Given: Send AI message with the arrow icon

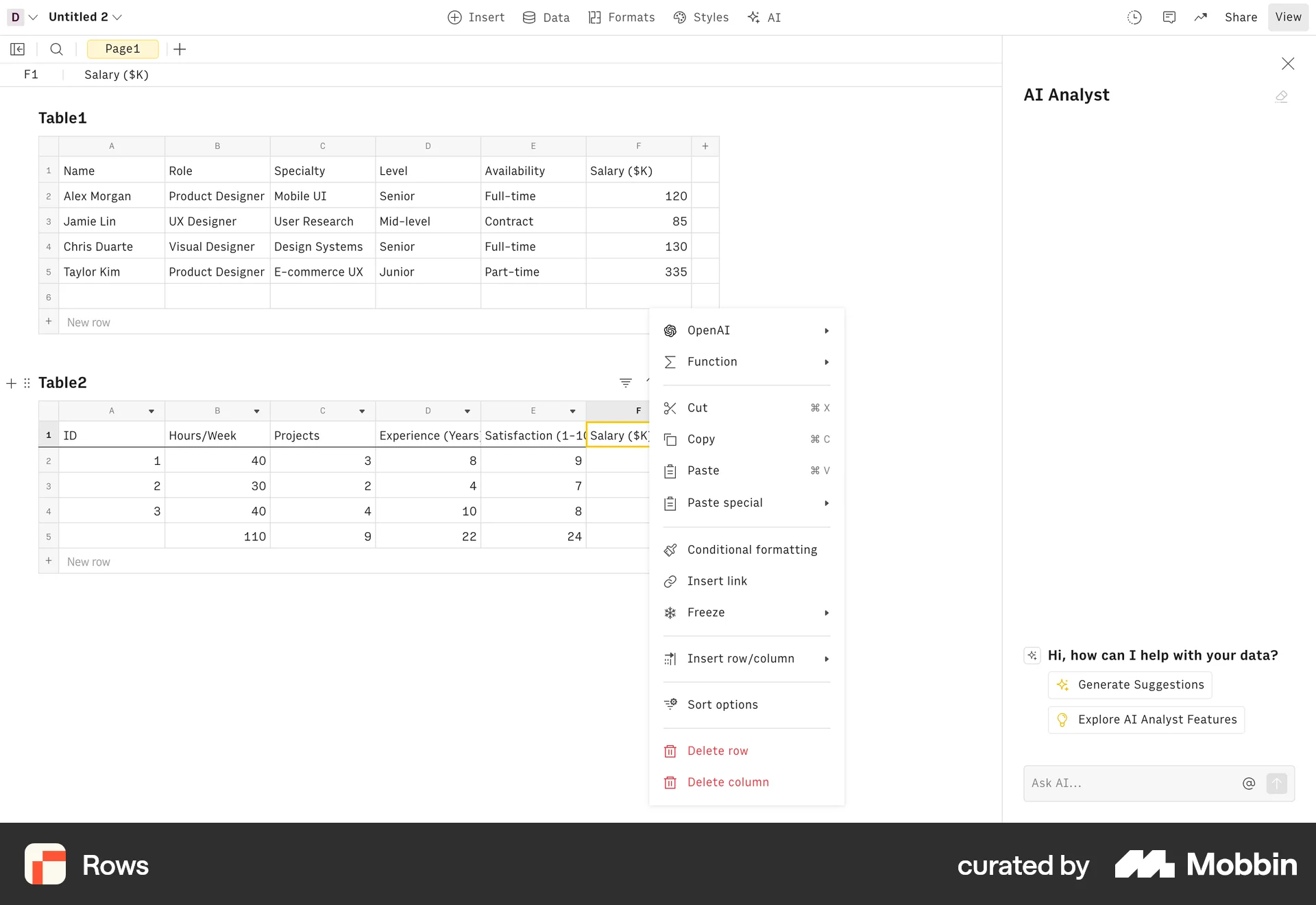Looking at the screenshot, I should point(1277,783).
